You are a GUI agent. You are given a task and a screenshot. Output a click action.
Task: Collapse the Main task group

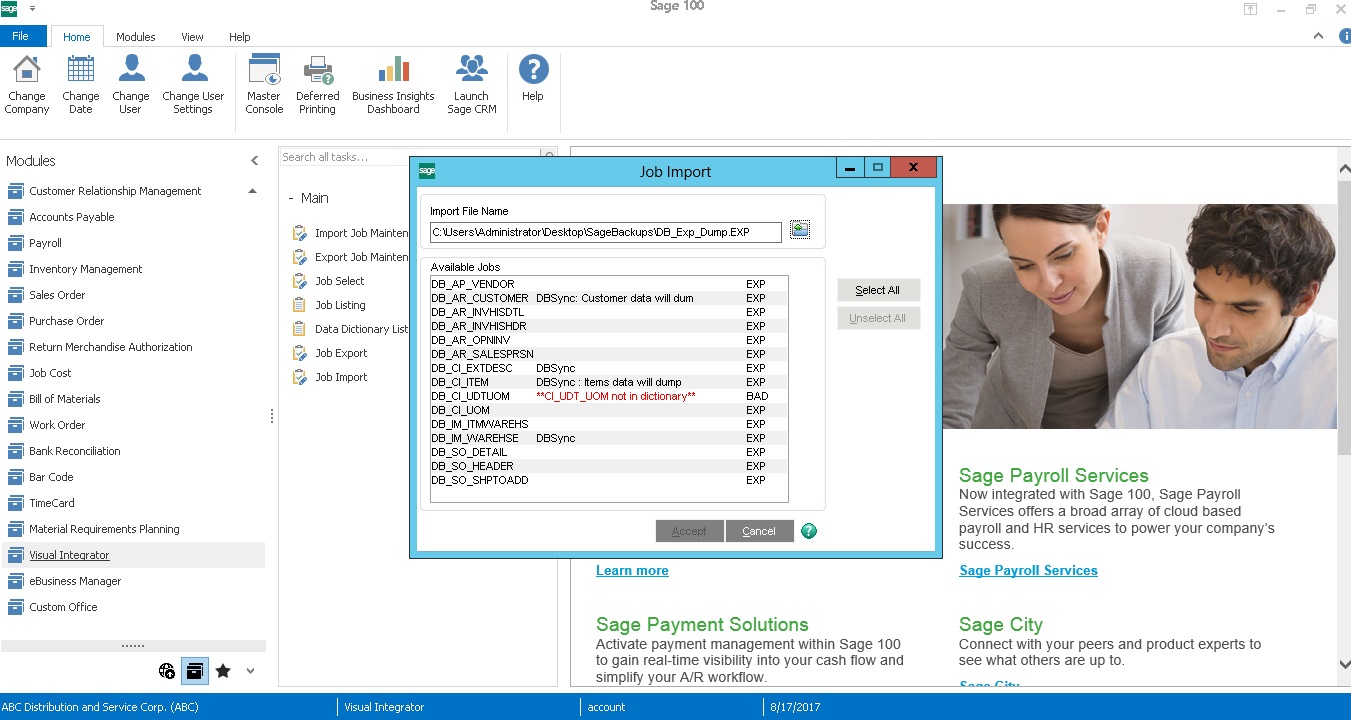pos(291,199)
